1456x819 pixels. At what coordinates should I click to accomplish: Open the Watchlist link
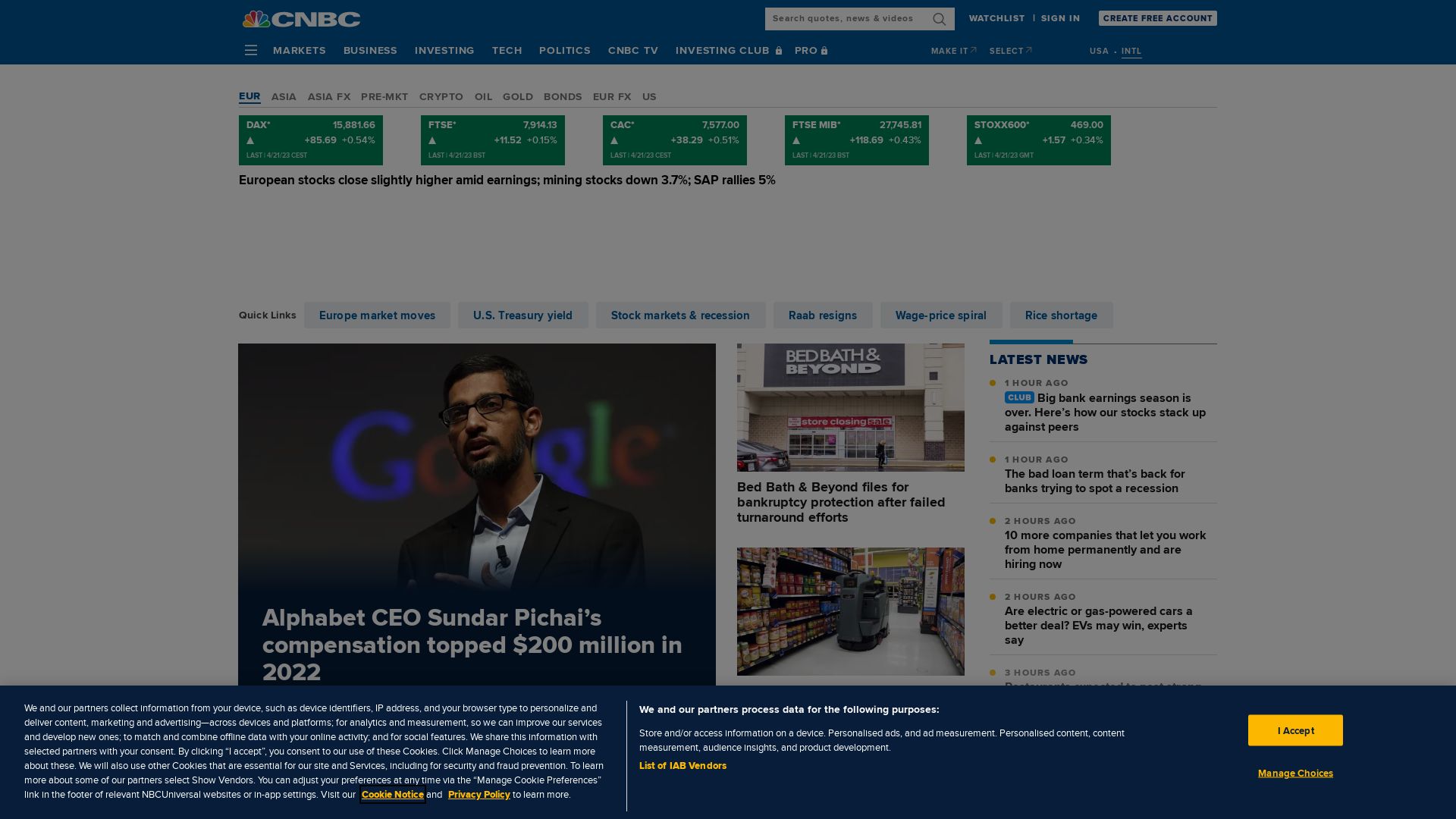(x=996, y=18)
